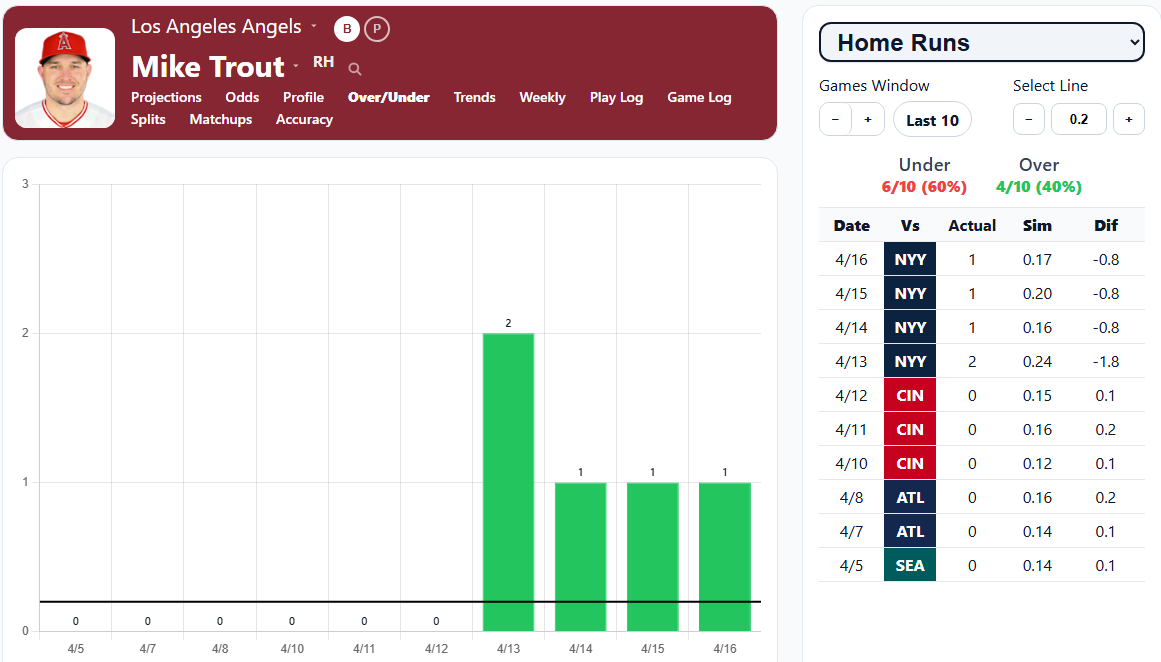Click the NYY badge in 4/15 row
Viewport: 1161px width, 662px height.
910,293
